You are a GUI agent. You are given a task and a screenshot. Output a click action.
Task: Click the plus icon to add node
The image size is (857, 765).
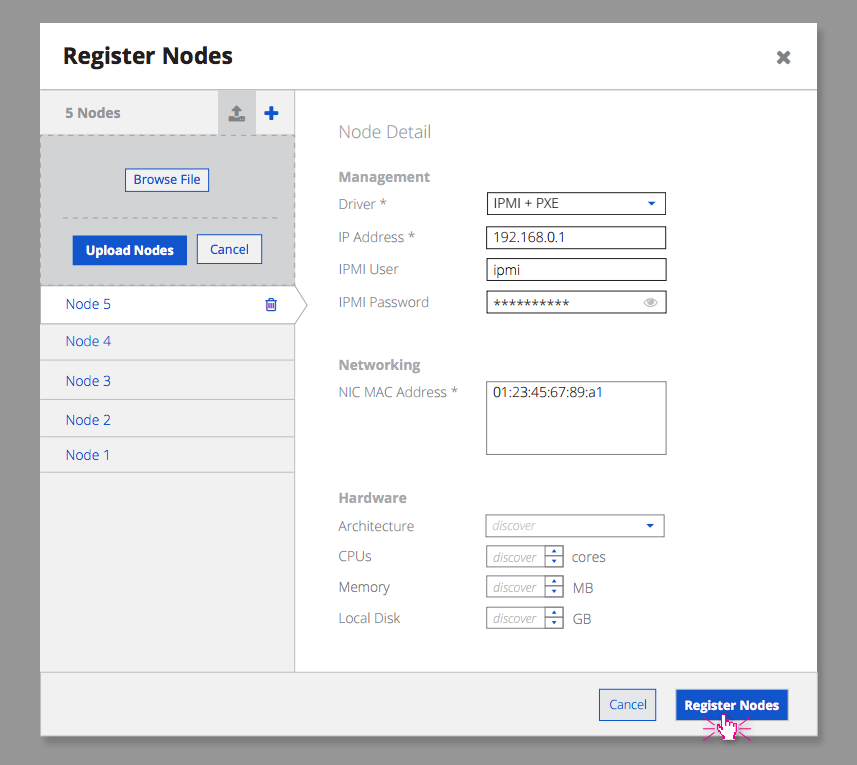(x=271, y=113)
